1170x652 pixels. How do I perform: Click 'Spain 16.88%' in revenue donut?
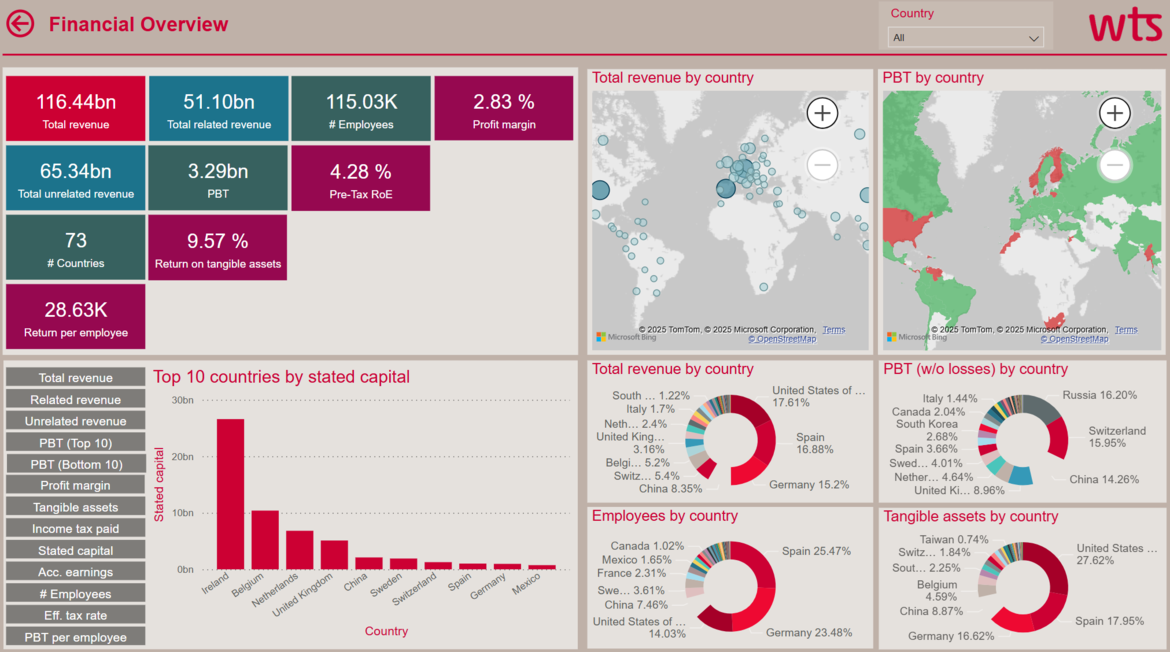814,443
